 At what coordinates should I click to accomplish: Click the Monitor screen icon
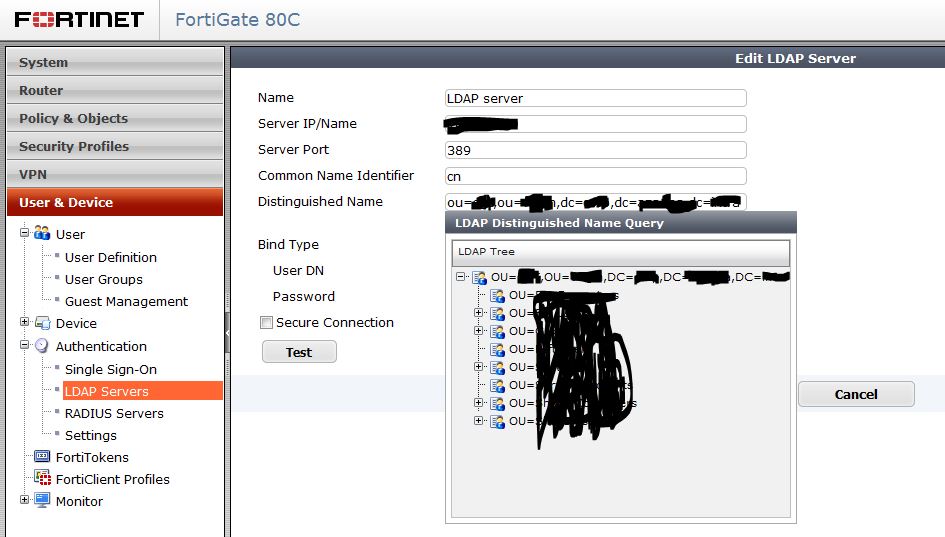tap(42, 500)
